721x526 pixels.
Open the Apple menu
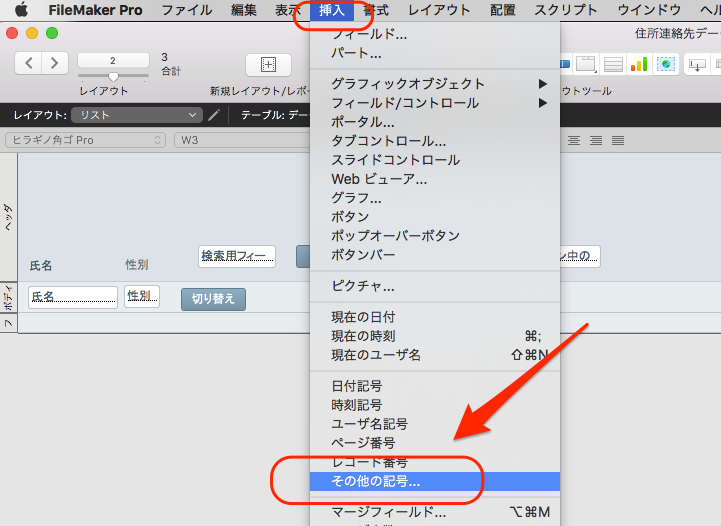pyautogui.click(x=20, y=10)
